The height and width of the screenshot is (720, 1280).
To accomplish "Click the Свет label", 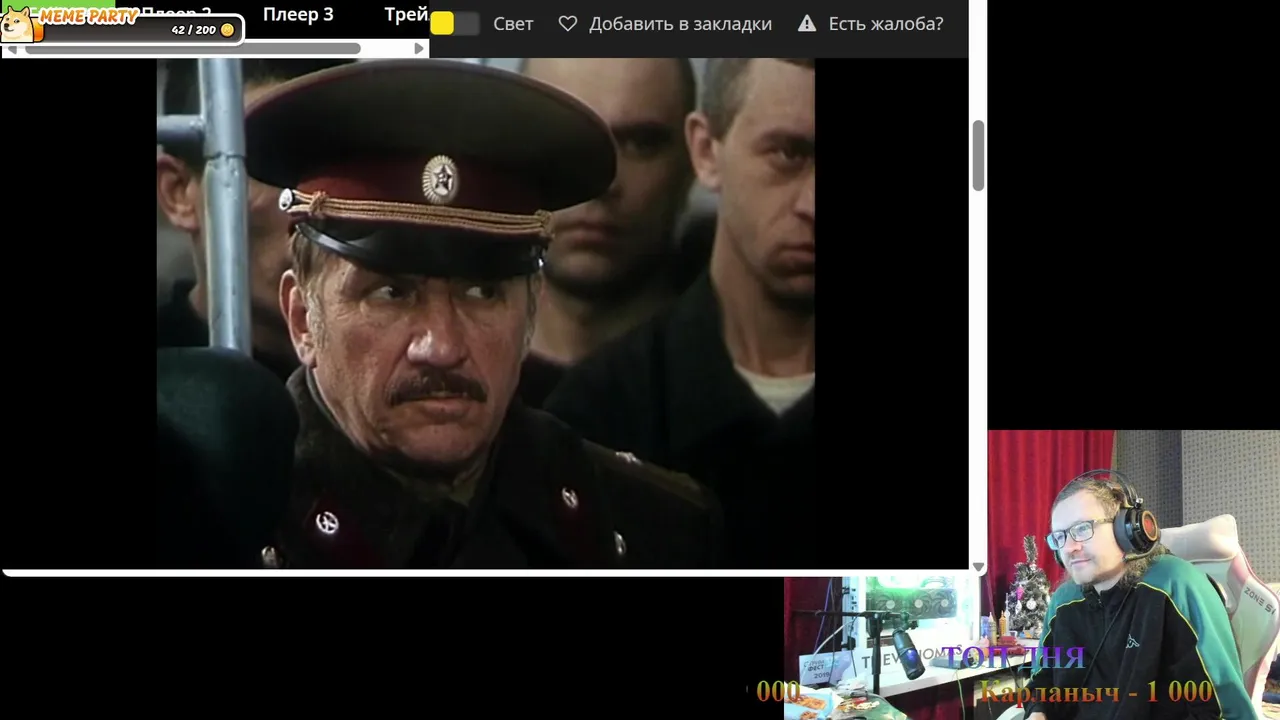I will (513, 24).
